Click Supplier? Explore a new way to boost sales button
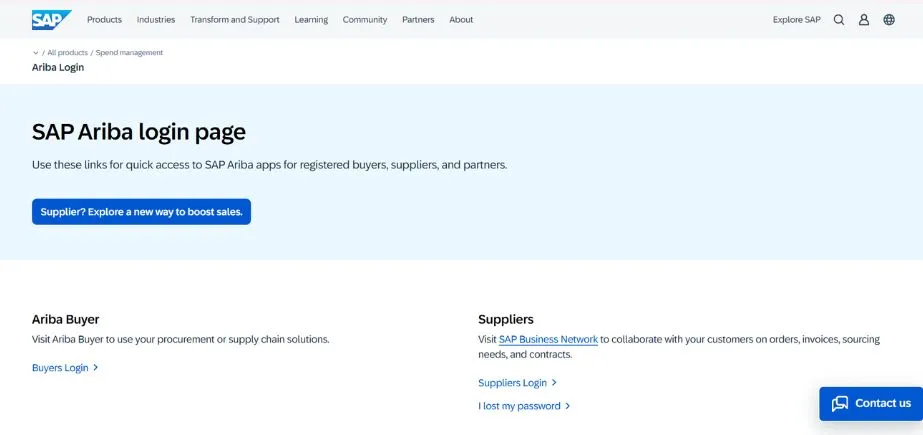Screen dimensions: 923x435 [x=141, y=212]
